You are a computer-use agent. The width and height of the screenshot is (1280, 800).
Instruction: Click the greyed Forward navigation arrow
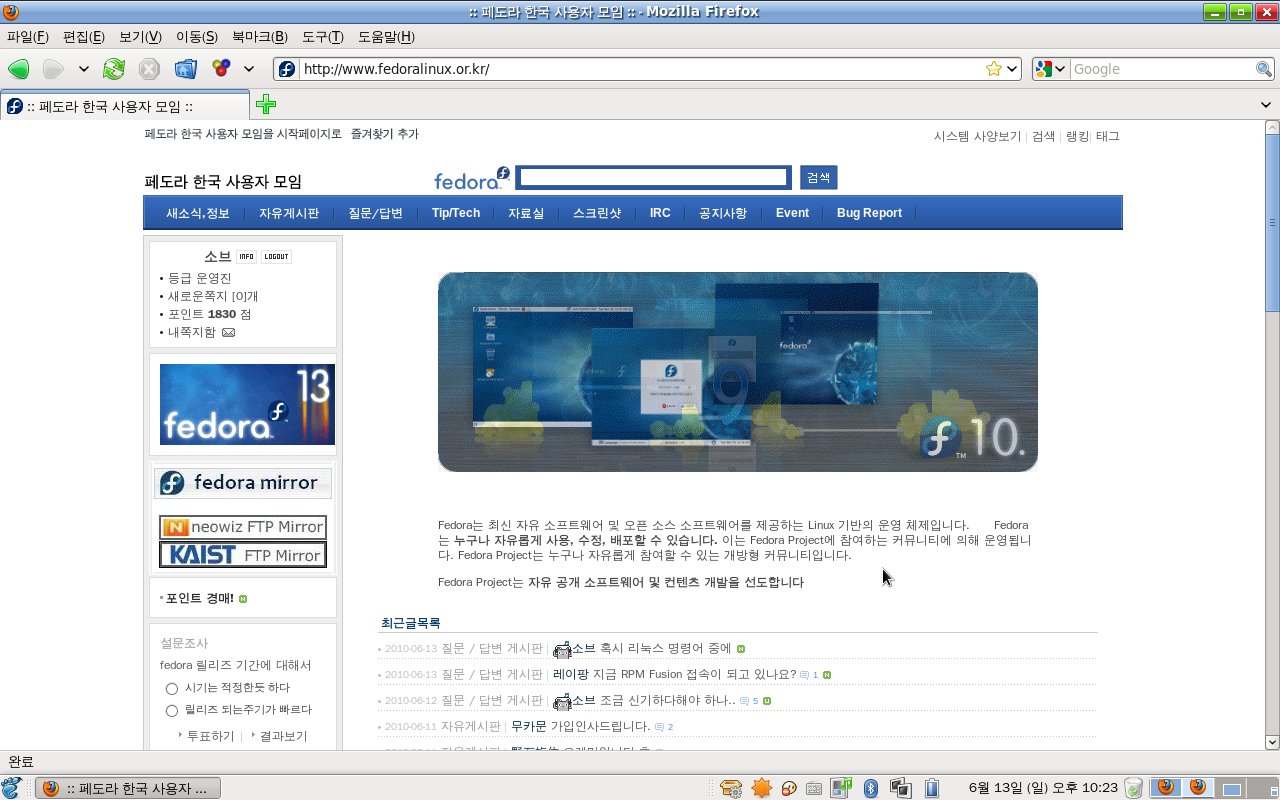point(53,69)
